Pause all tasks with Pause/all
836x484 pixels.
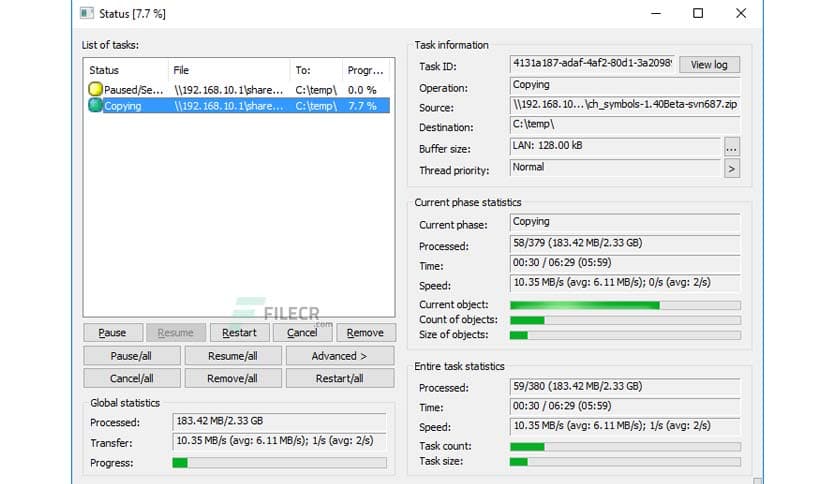point(132,356)
